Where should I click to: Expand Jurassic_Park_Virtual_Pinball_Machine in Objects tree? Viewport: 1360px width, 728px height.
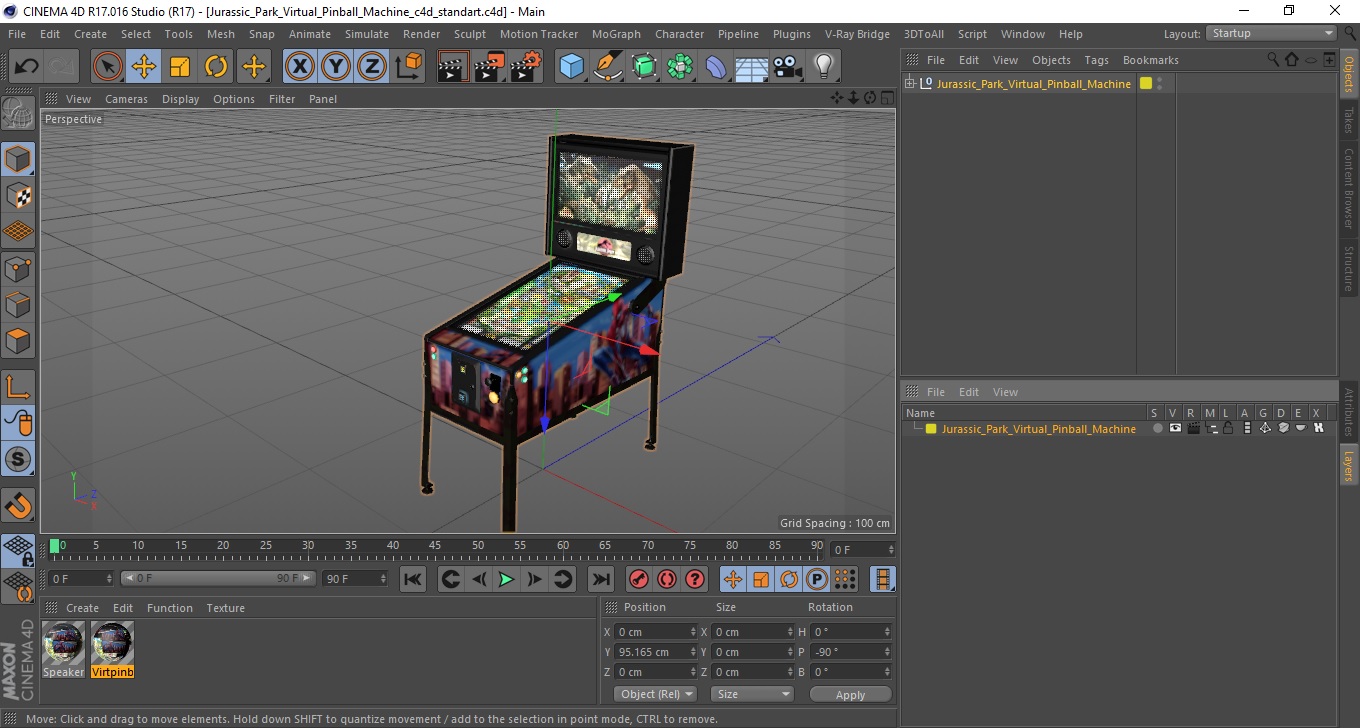tap(910, 84)
